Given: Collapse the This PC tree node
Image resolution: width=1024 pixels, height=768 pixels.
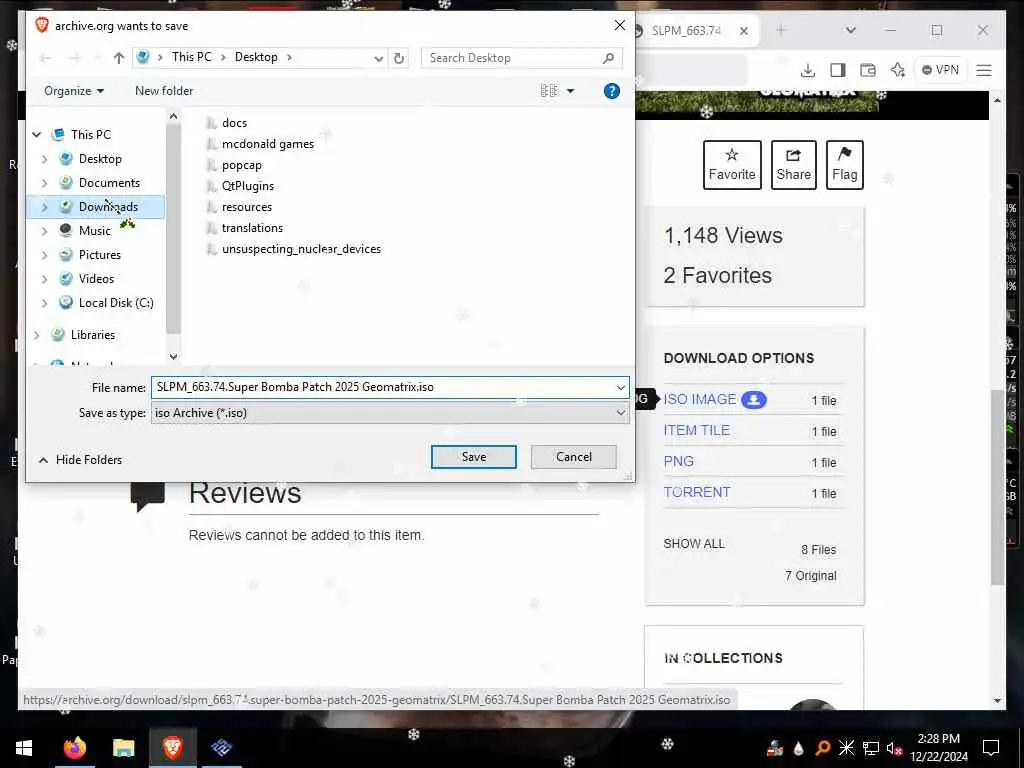Looking at the screenshot, I should click(37, 135).
